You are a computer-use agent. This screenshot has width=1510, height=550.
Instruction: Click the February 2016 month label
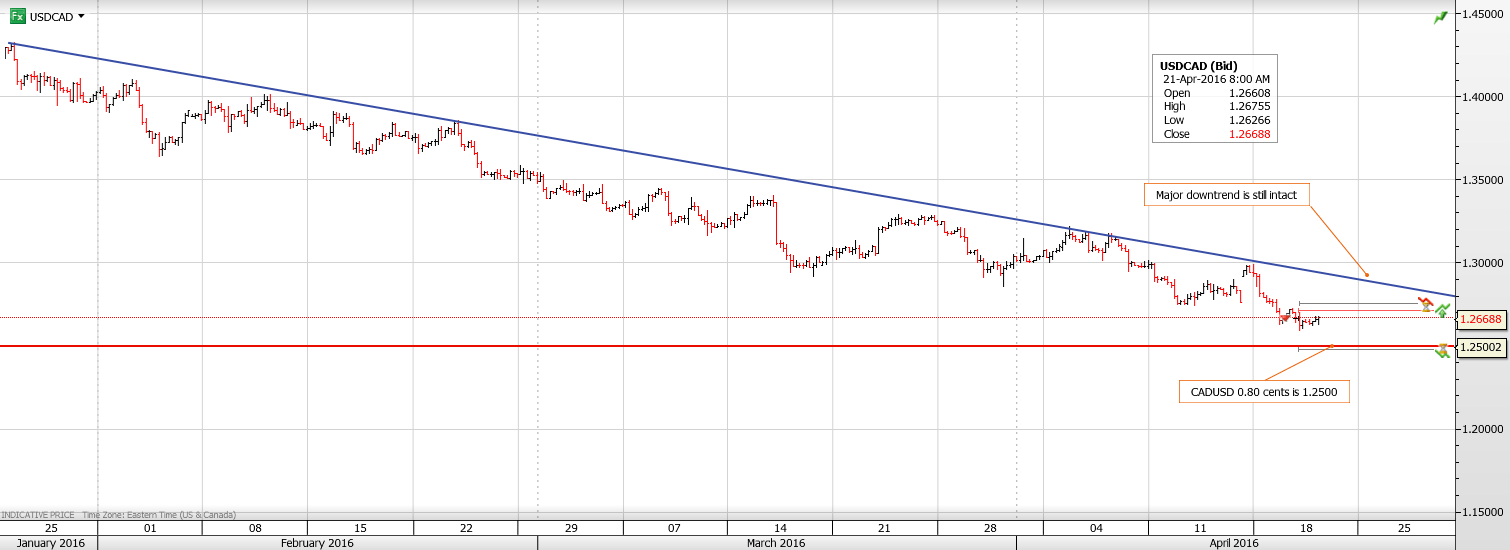(317, 543)
